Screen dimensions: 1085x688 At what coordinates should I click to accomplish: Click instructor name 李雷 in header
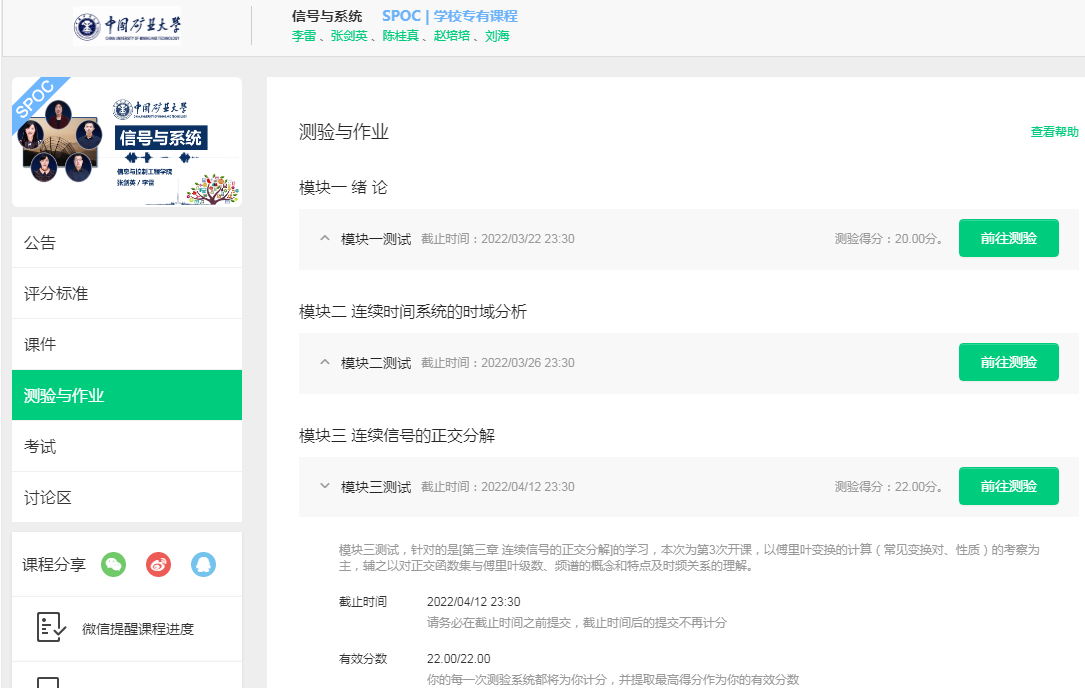click(x=303, y=36)
